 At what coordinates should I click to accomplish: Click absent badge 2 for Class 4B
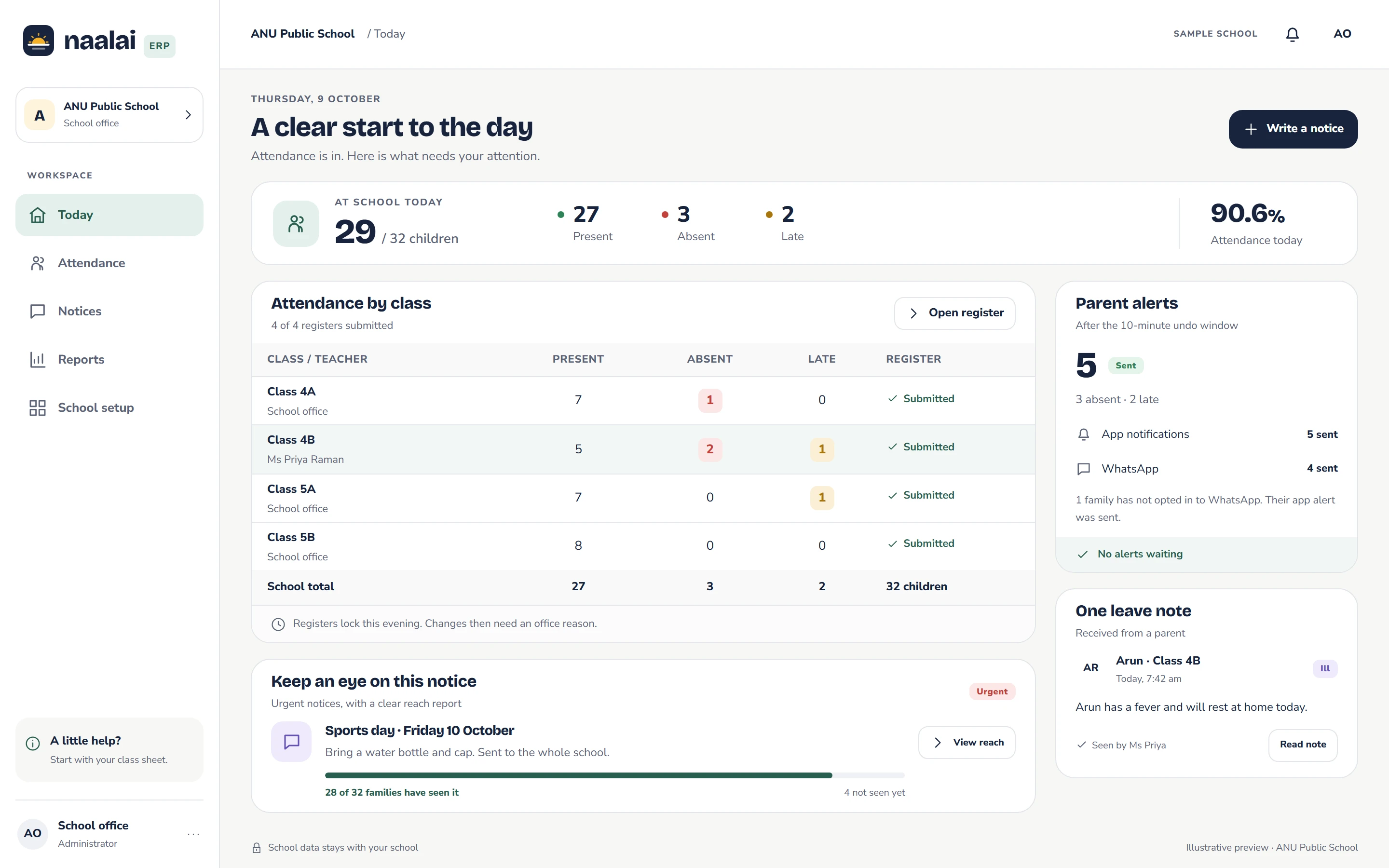tap(710, 449)
